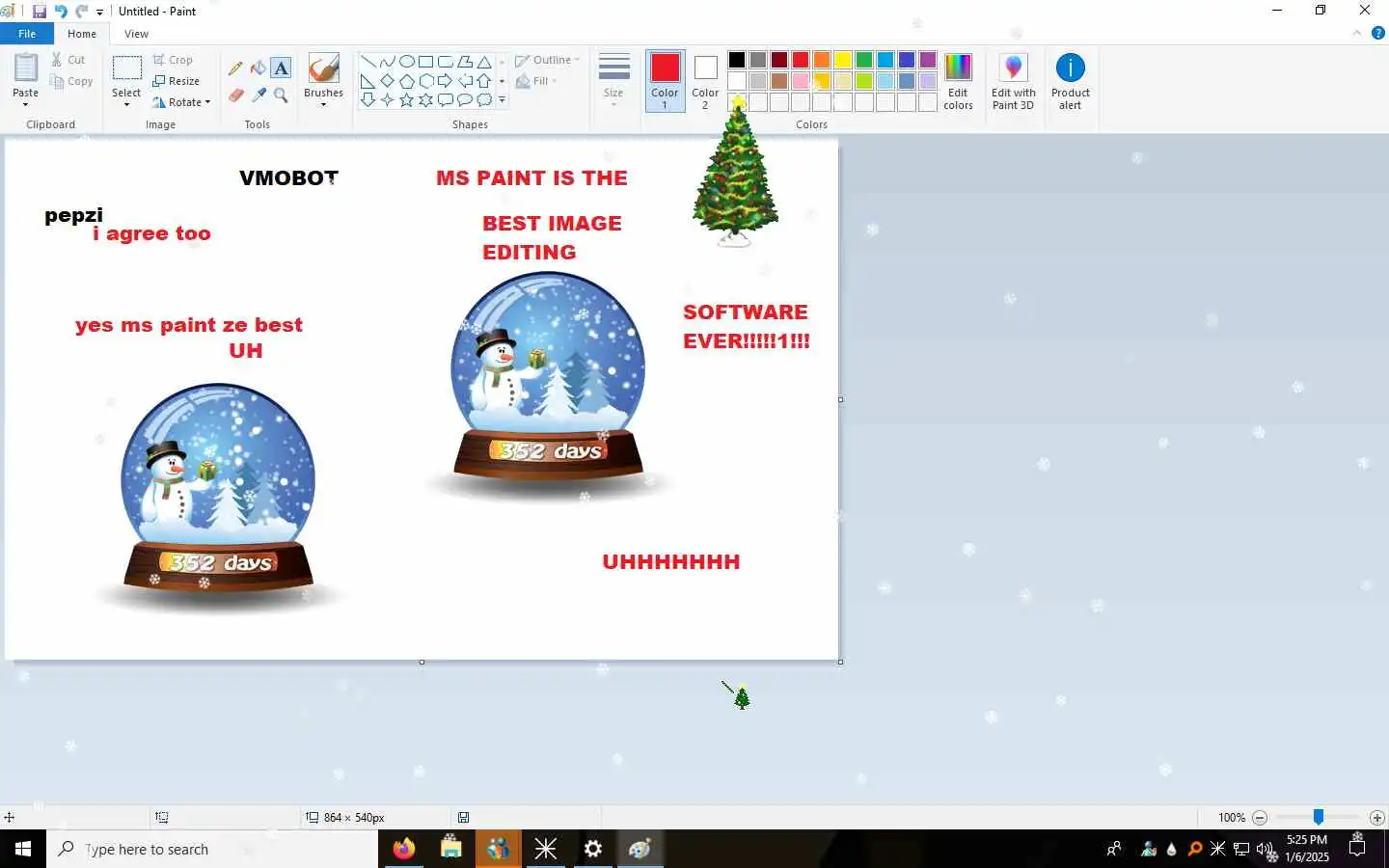Pick the yellow color swatch

click(x=843, y=60)
